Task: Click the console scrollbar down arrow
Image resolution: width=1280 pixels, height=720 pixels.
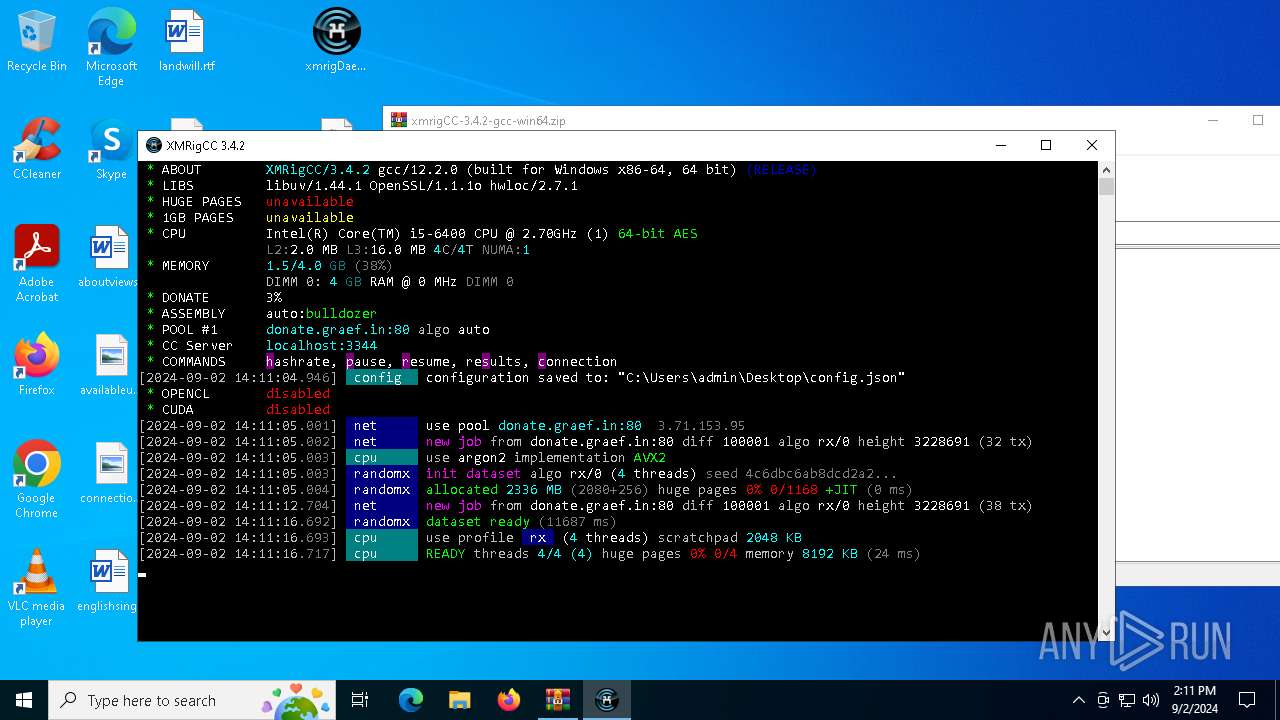Action: tap(1106, 632)
